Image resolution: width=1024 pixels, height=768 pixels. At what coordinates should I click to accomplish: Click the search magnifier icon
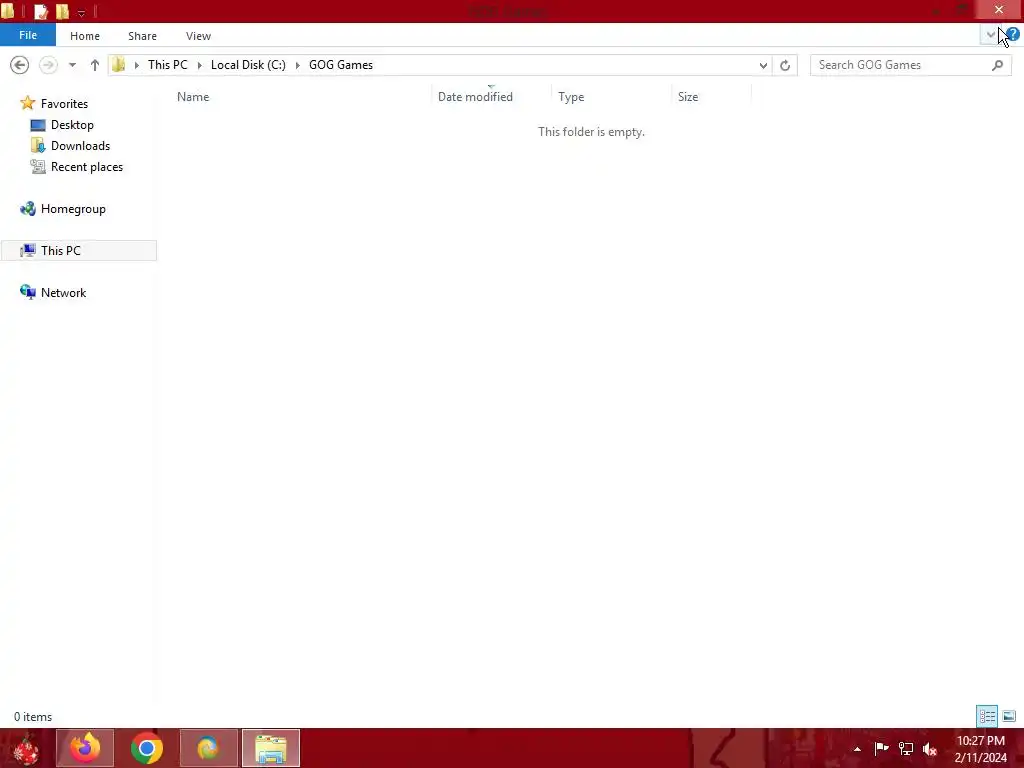tap(997, 65)
